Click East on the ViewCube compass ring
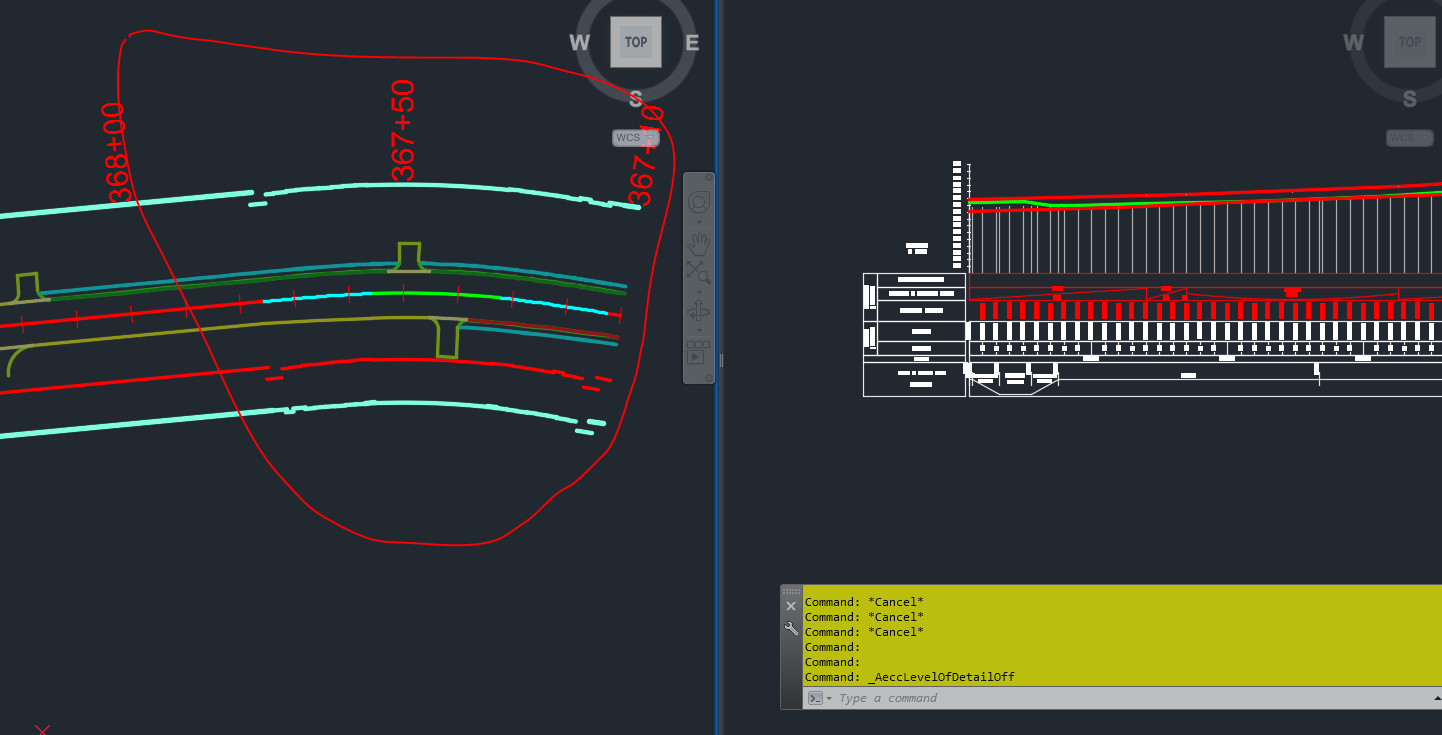1442x735 pixels. pyautogui.click(x=690, y=43)
